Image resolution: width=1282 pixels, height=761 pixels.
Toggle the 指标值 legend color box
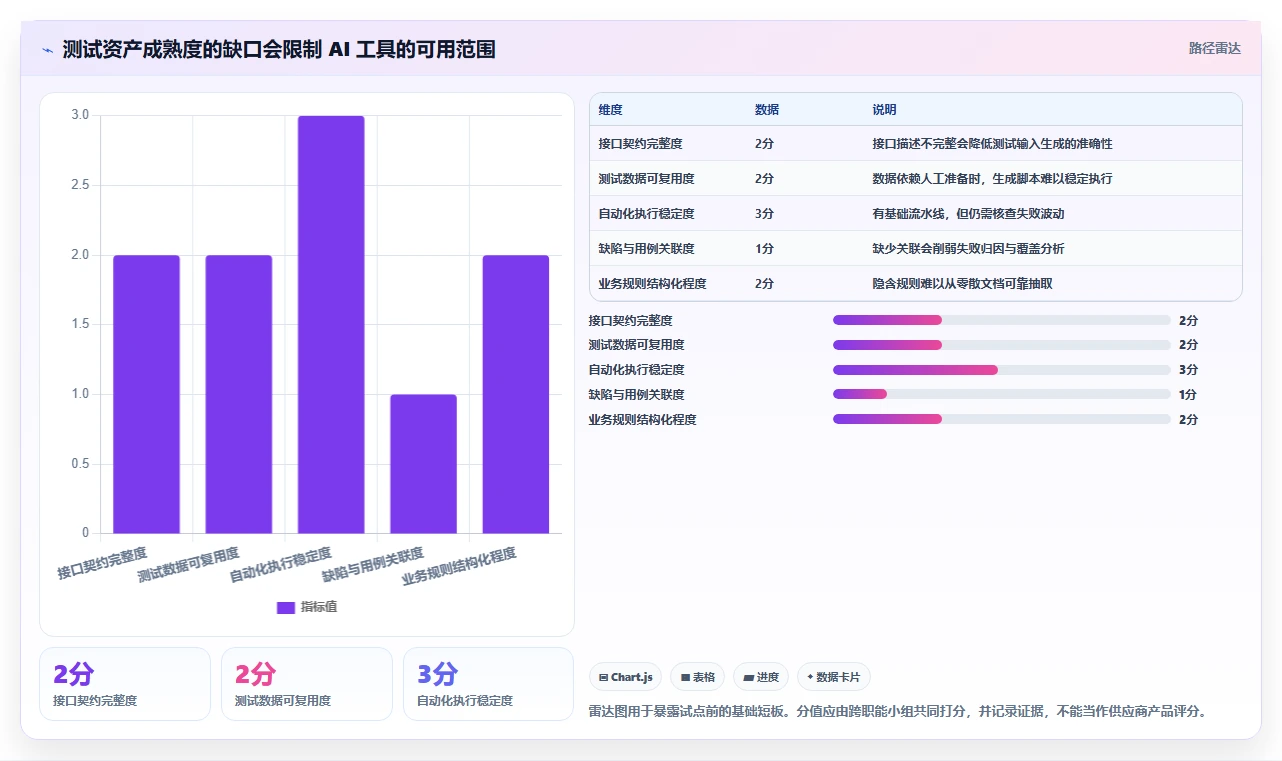click(286, 607)
